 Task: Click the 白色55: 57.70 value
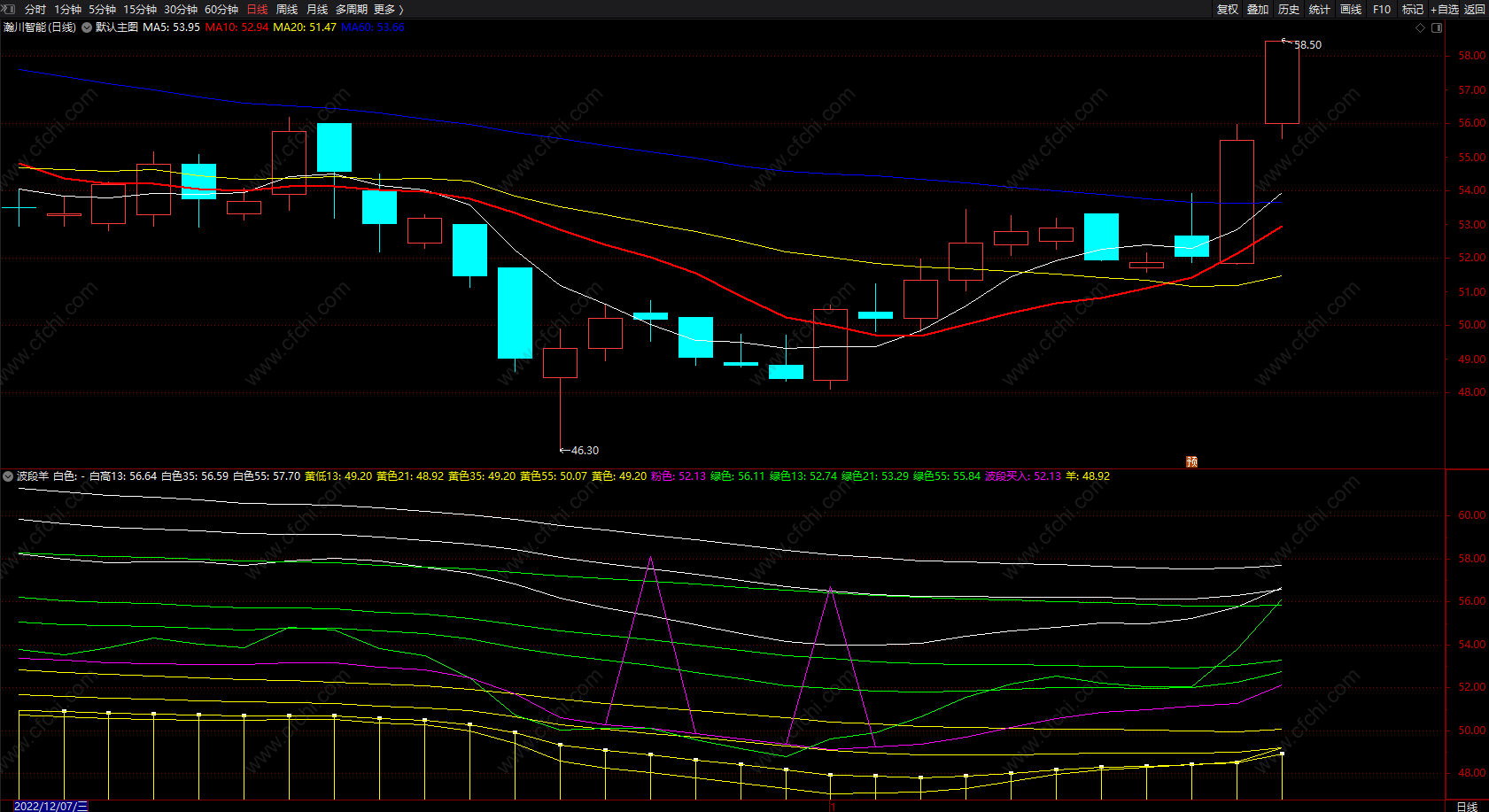[267, 476]
